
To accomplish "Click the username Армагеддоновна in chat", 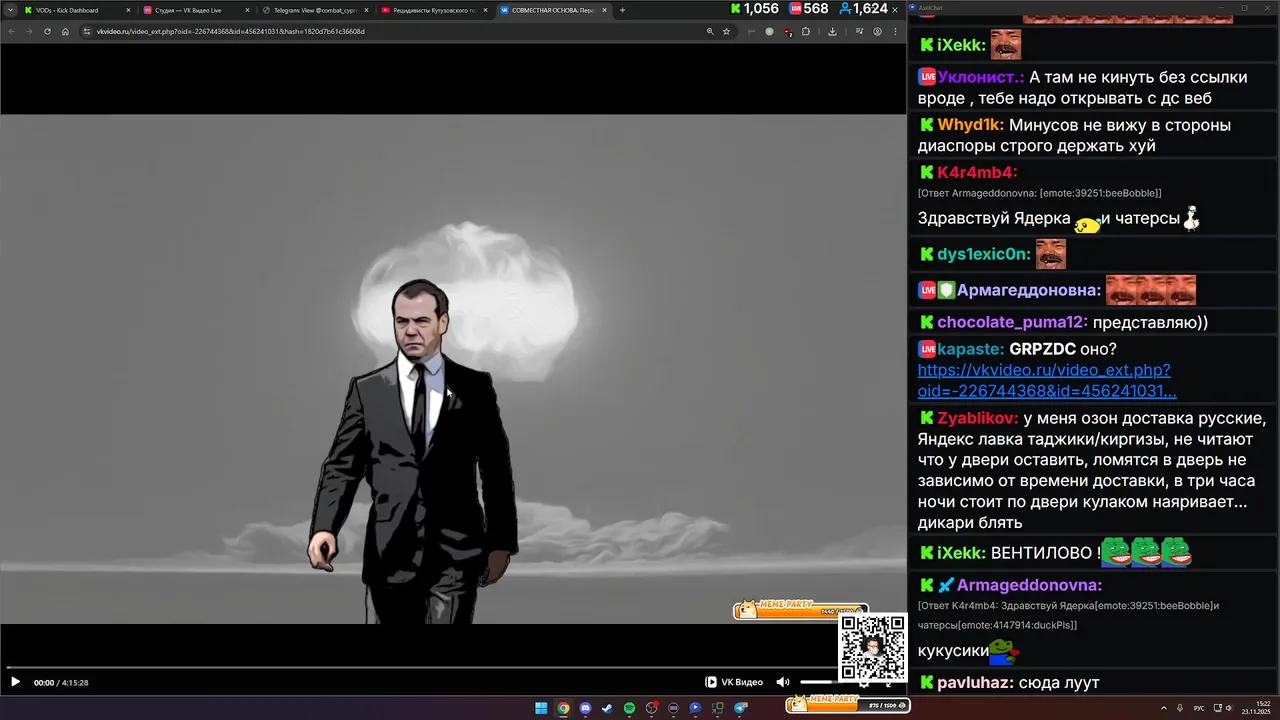I will (1029, 291).
